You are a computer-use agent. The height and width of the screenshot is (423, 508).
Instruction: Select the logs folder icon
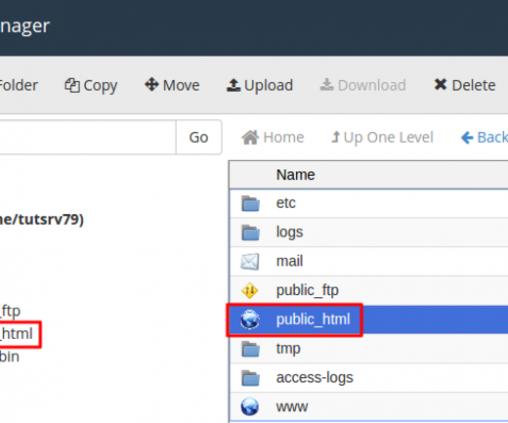coord(250,232)
